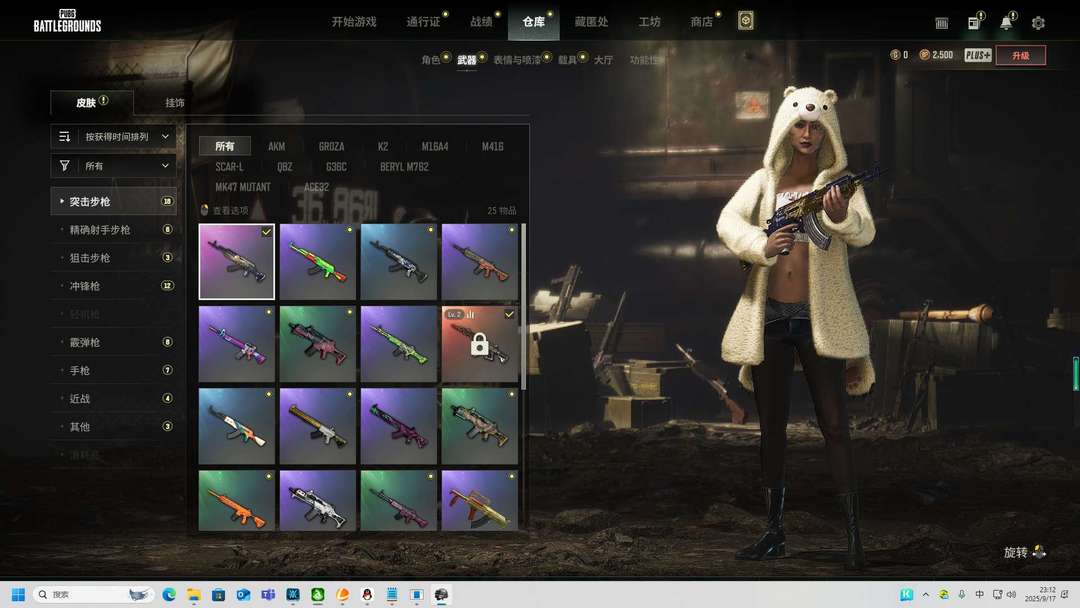Click the volume speaker icon in system tray
The width and height of the screenshot is (1080, 608).
pos(1011,594)
